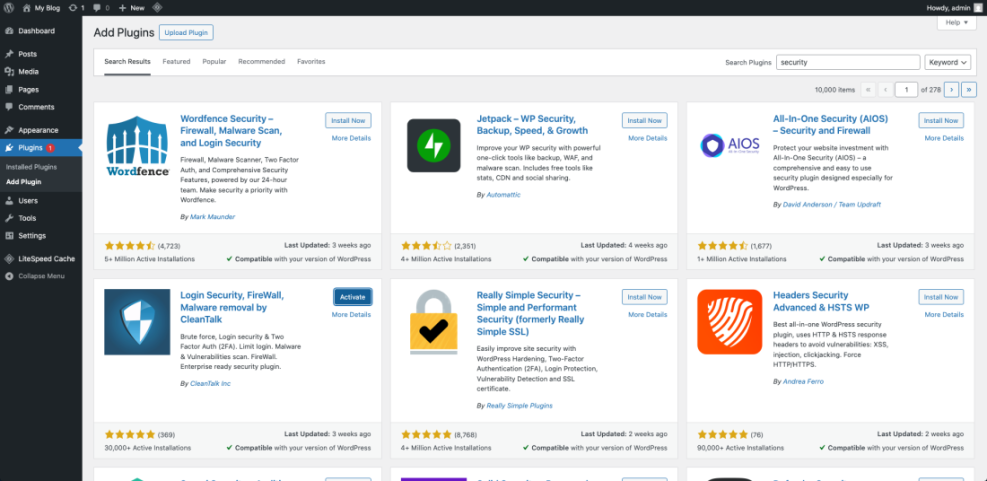Expand the Help dropdown

pos(957,23)
